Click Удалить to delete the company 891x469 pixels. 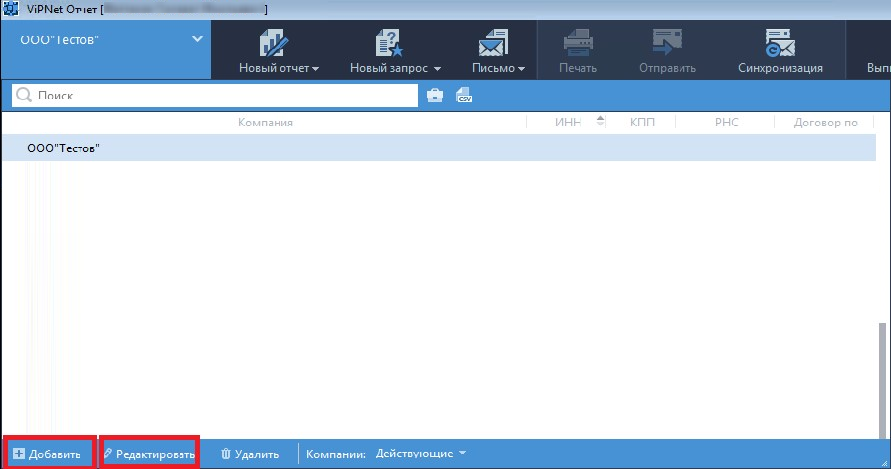250,454
